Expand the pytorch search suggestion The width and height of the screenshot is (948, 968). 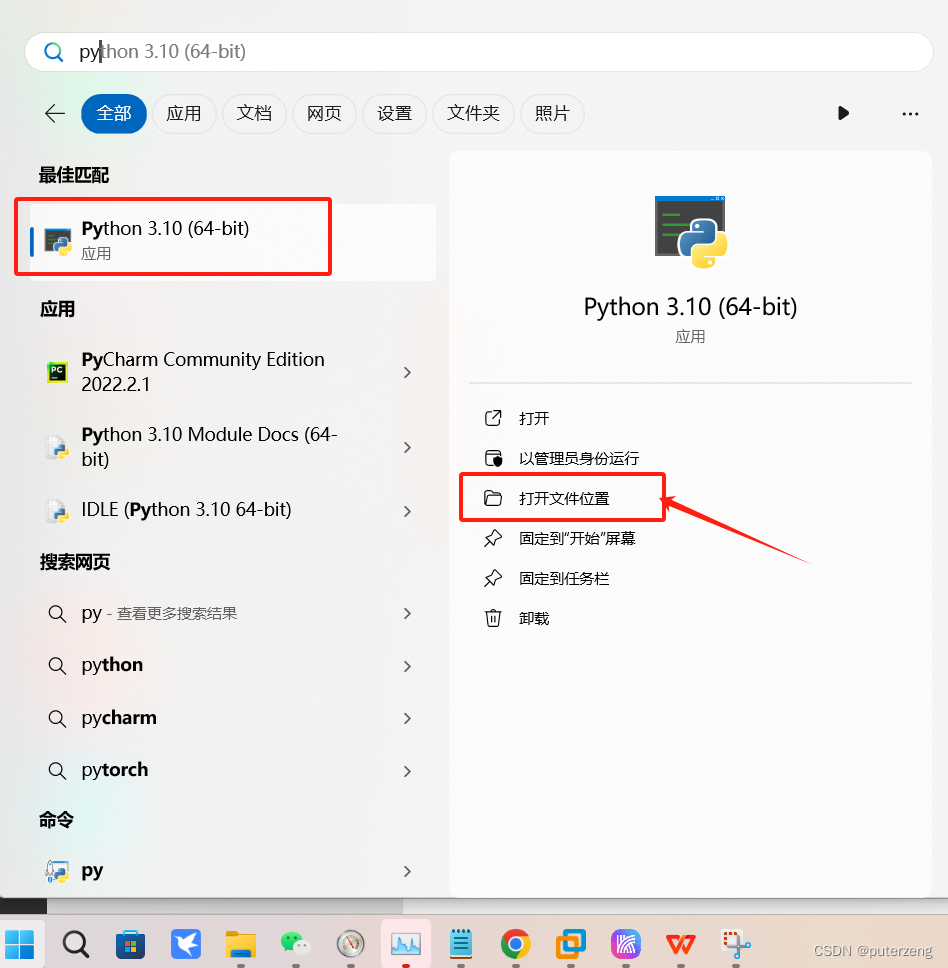pos(114,770)
